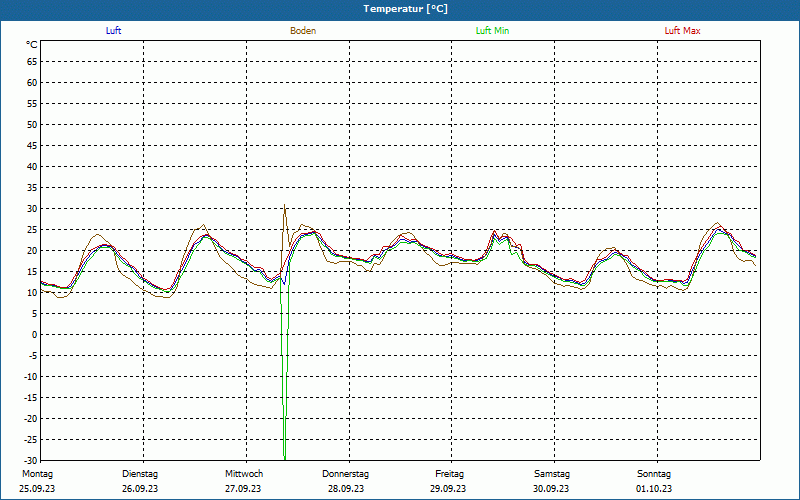
Task: Click the 55 value on the temperature axis
Action: [x=32, y=104]
